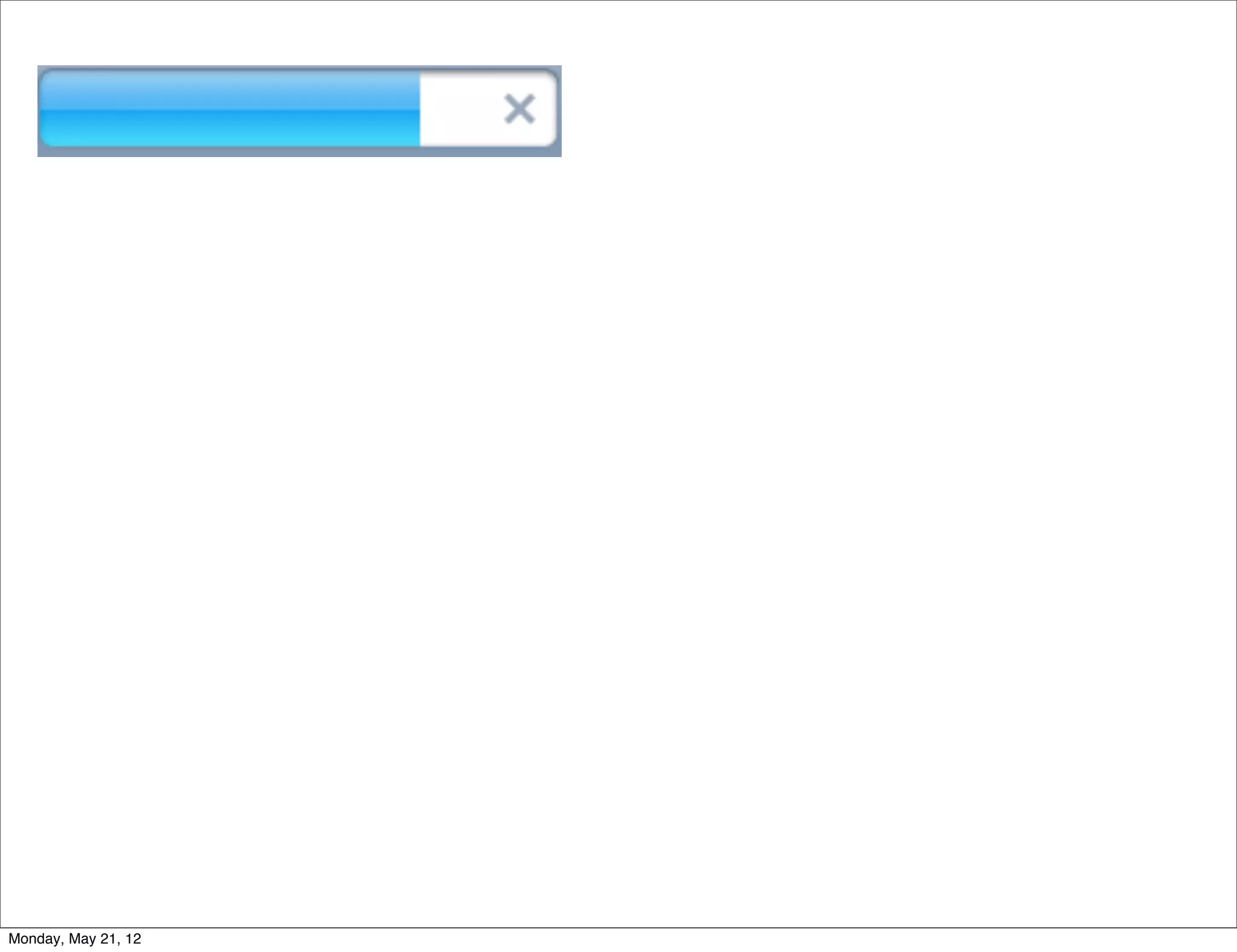Click the gray frame below the progress bar
This screenshot has height=952, width=1237.
tap(299, 152)
